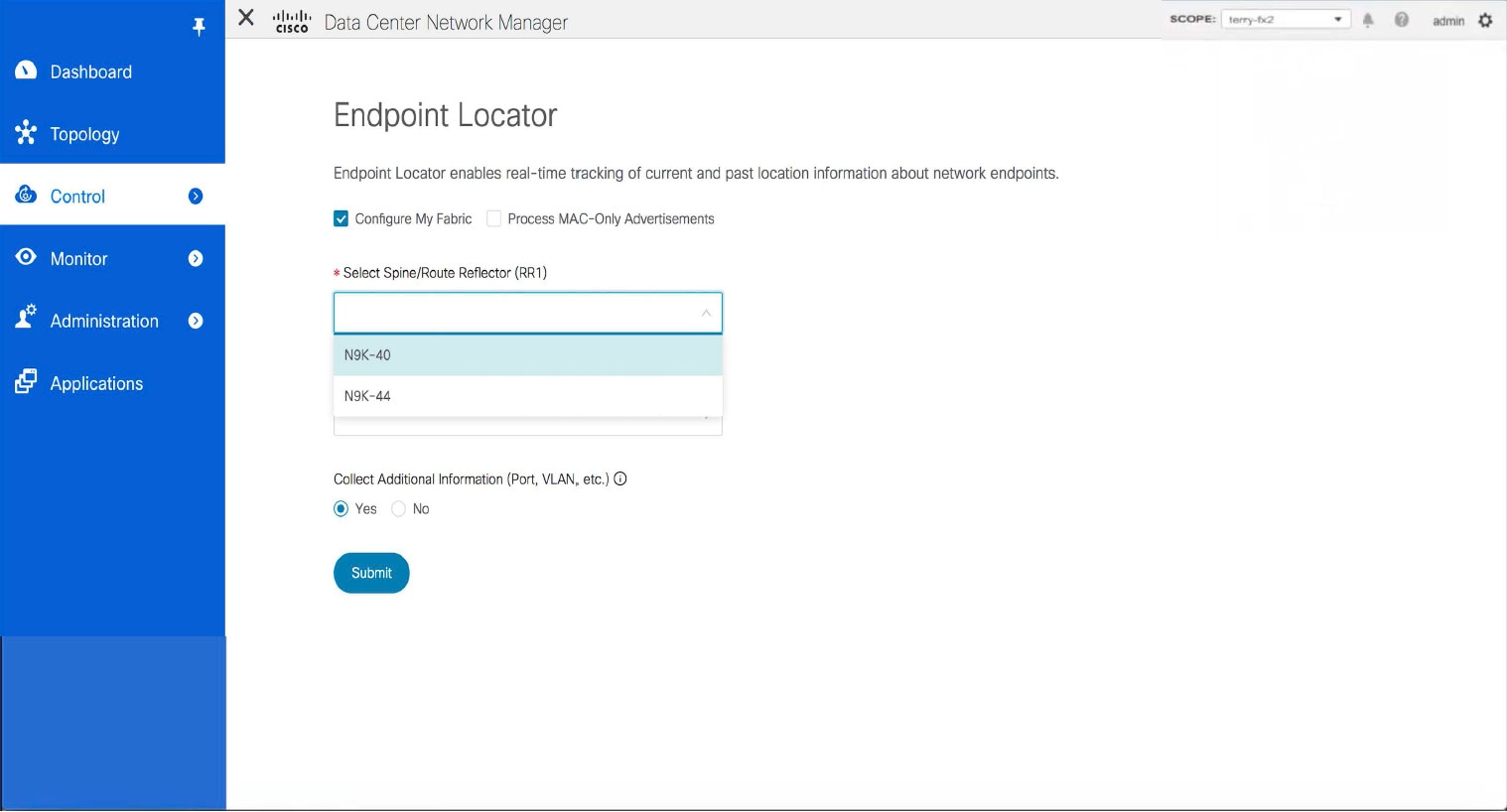Open the Dashboard menu item
The image size is (1507, 812).
(x=112, y=71)
